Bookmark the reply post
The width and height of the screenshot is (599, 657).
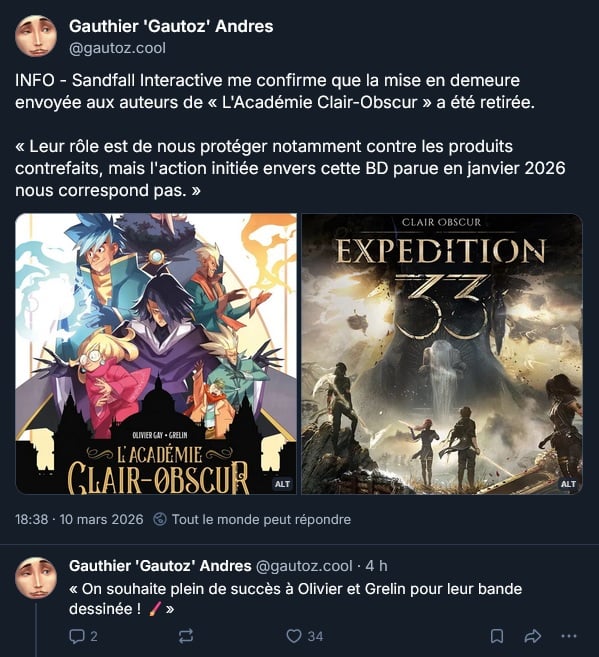[x=497, y=636]
